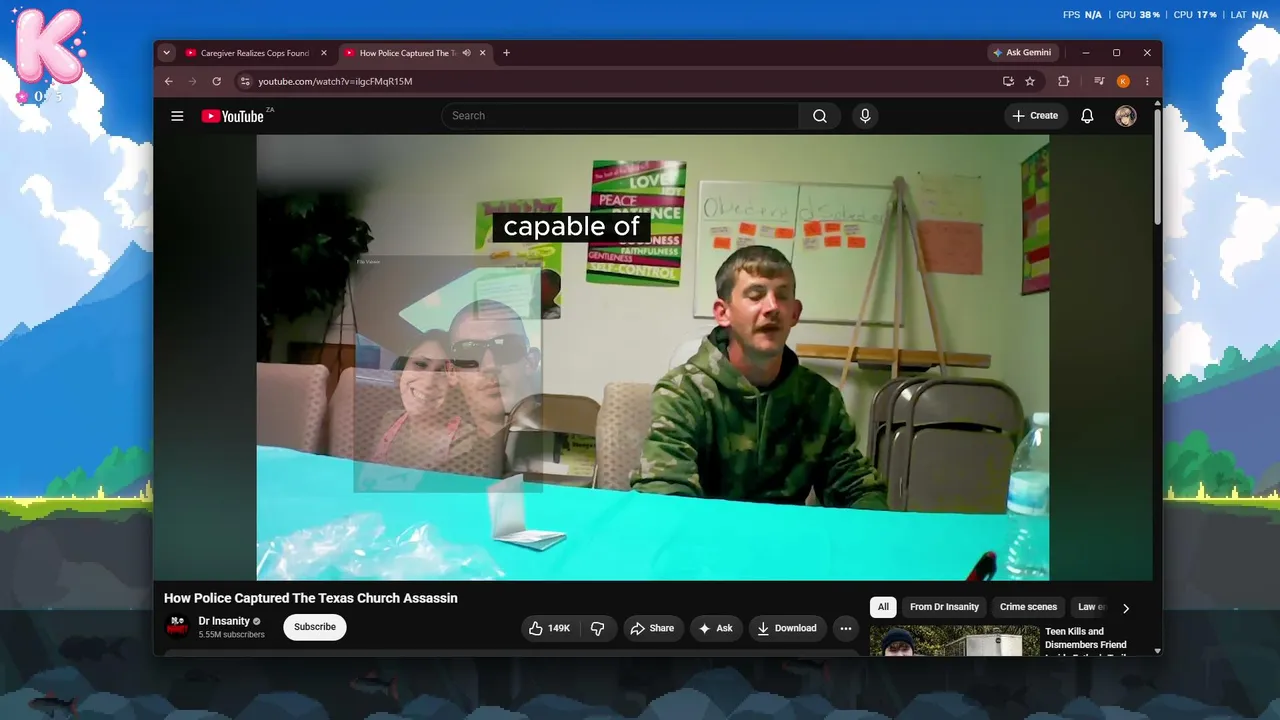The width and height of the screenshot is (1280, 720).
Task: Open Chrome's three-dot menu
Action: (x=1147, y=81)
